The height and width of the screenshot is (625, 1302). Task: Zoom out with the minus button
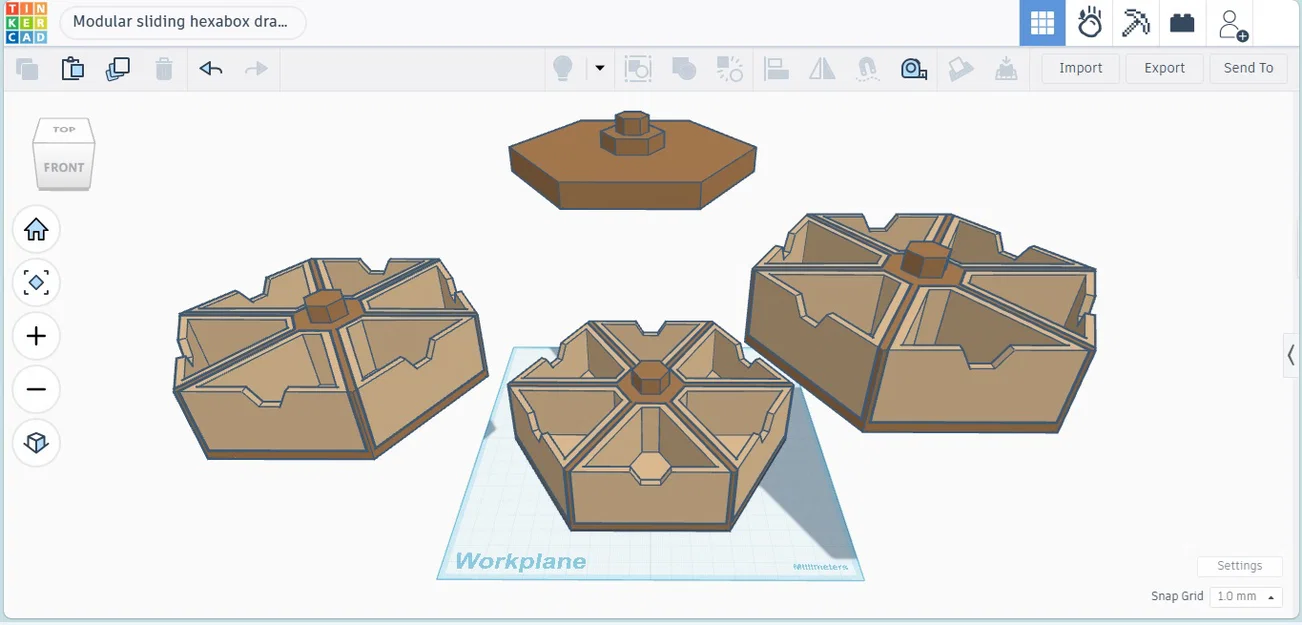click(36, 389)
